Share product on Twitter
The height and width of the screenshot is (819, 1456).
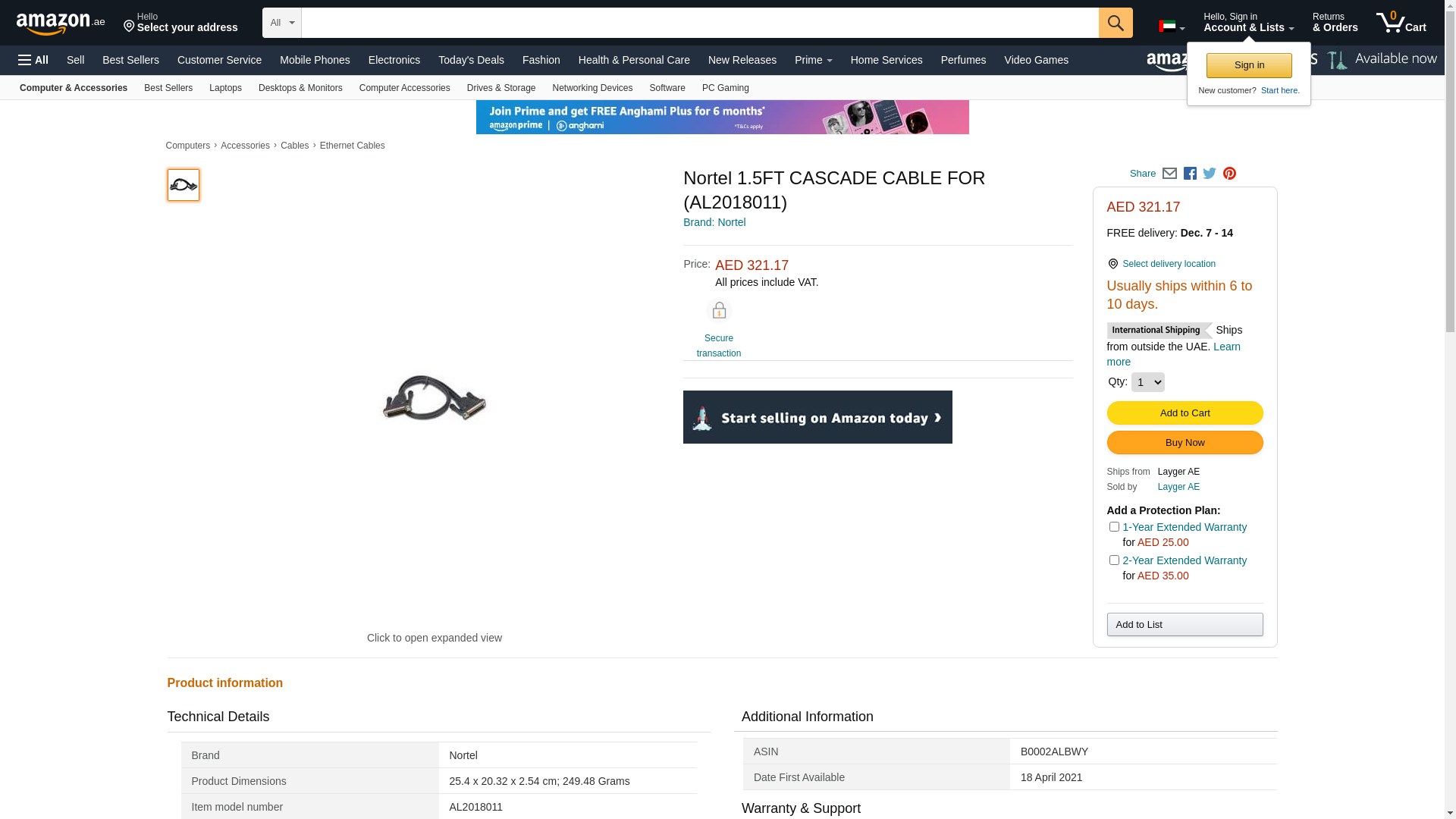pos(1210,174)
